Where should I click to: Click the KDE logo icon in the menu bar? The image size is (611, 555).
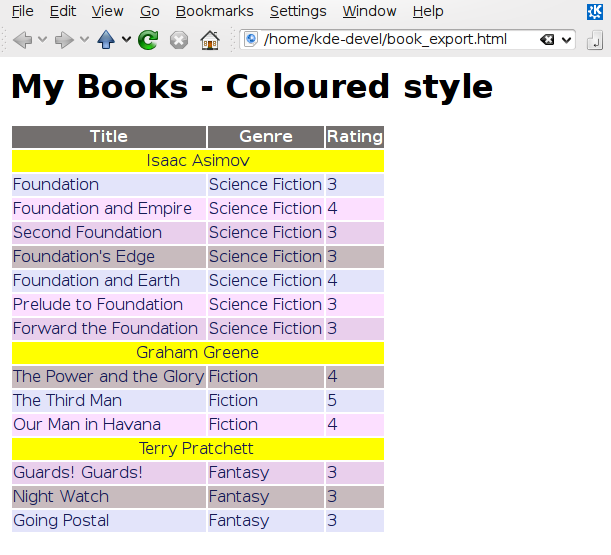click(594, 11)
